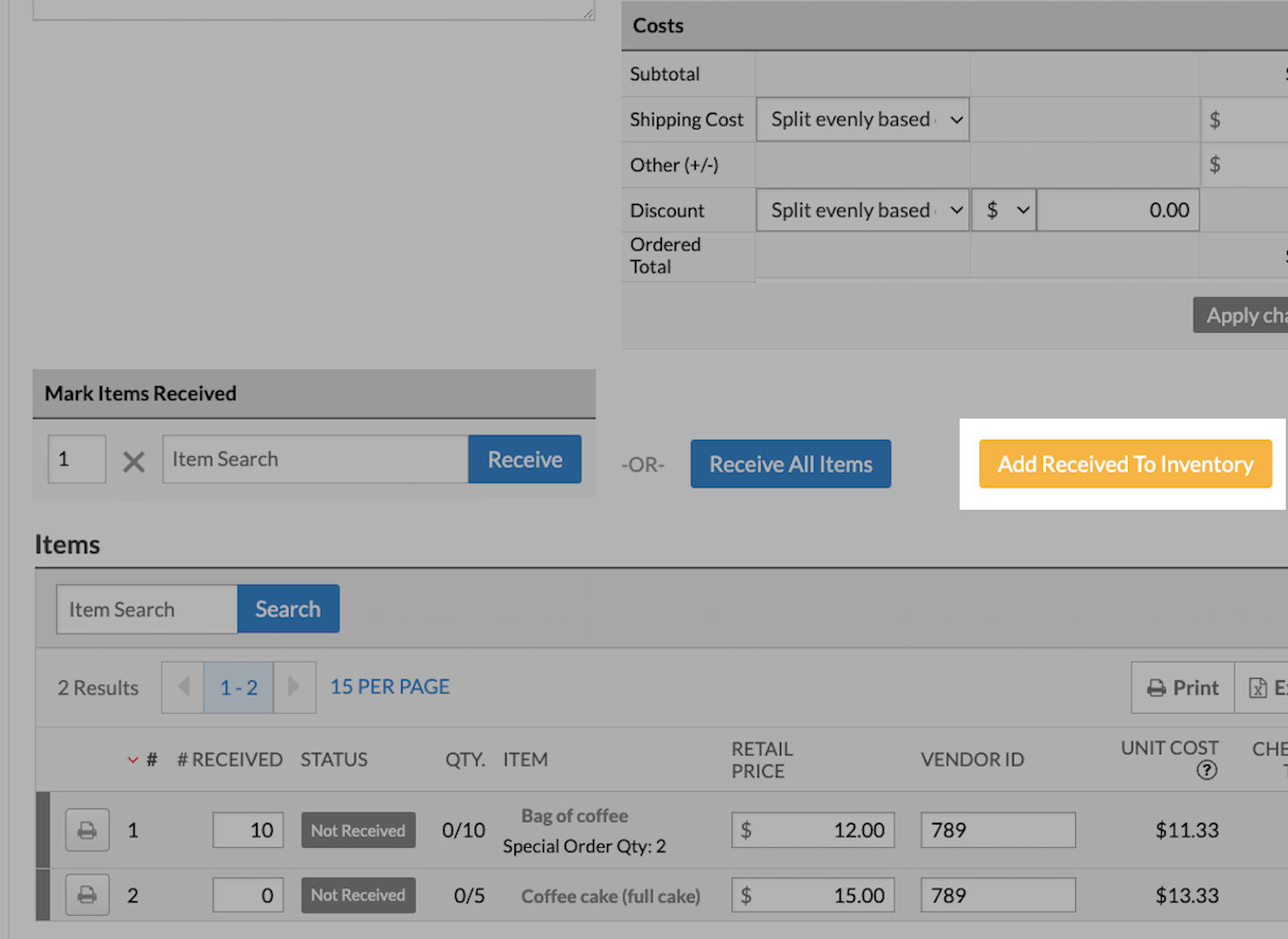
Task: Open Discount split method dropdown
Action: [862, 210]
